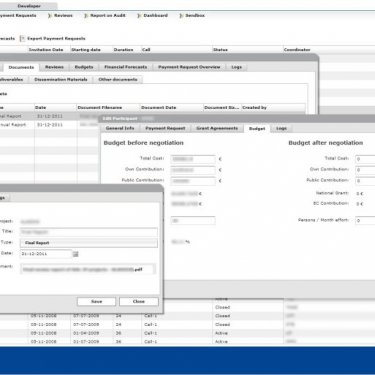Open Logs tab in project window
This screenshot has width=375, height=375.
[x=236, y=67]
